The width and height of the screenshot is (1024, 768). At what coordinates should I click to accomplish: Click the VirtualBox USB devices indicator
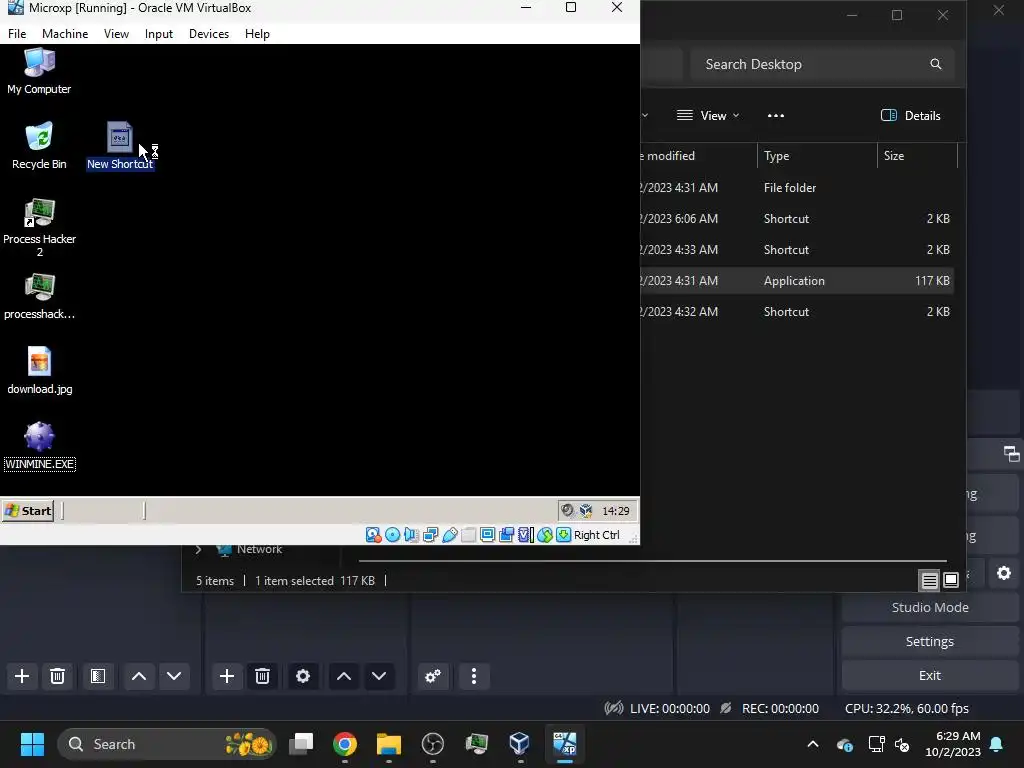449,535
